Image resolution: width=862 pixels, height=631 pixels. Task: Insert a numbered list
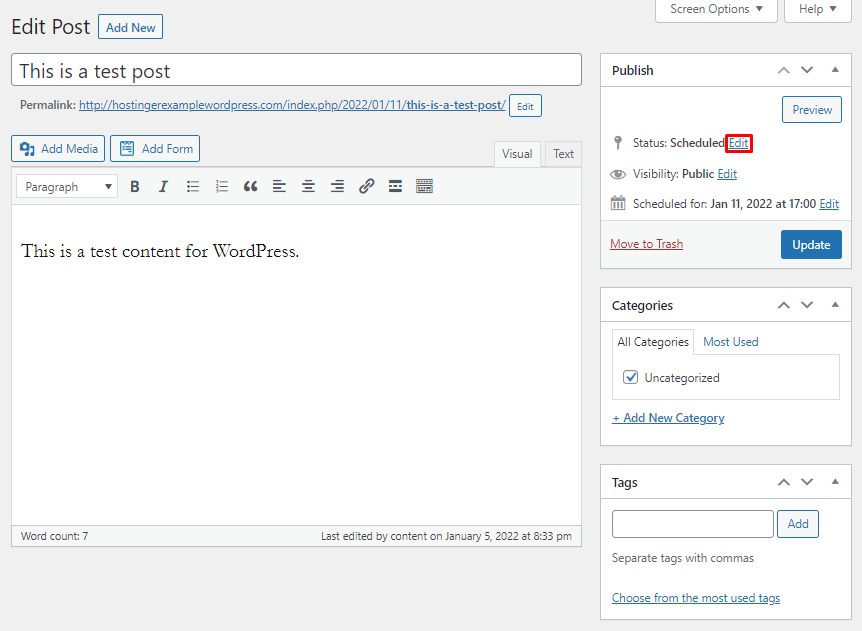[x=222, y=186]
